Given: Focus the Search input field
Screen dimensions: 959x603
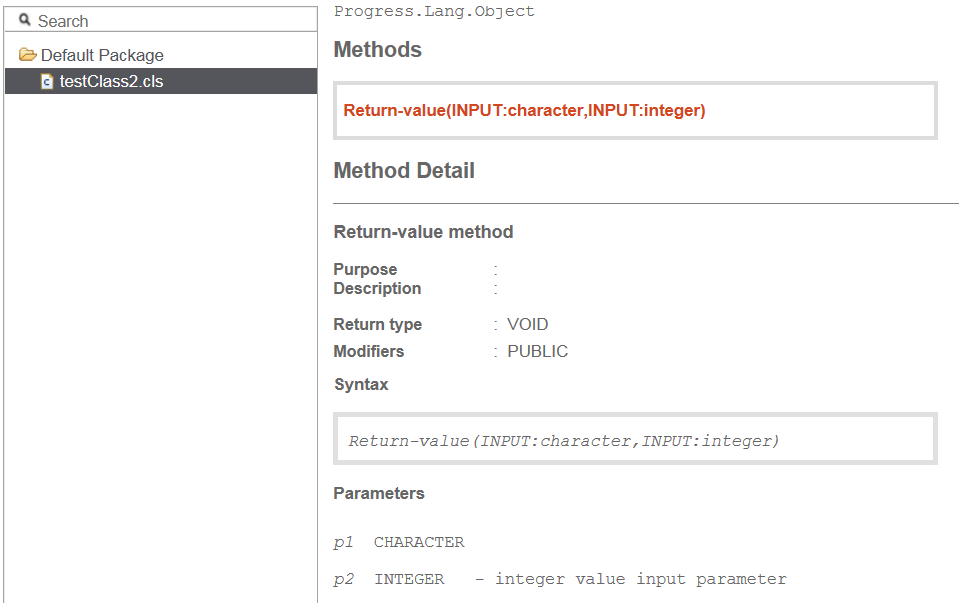Looking at the screenshot, I should coord(161,20).
